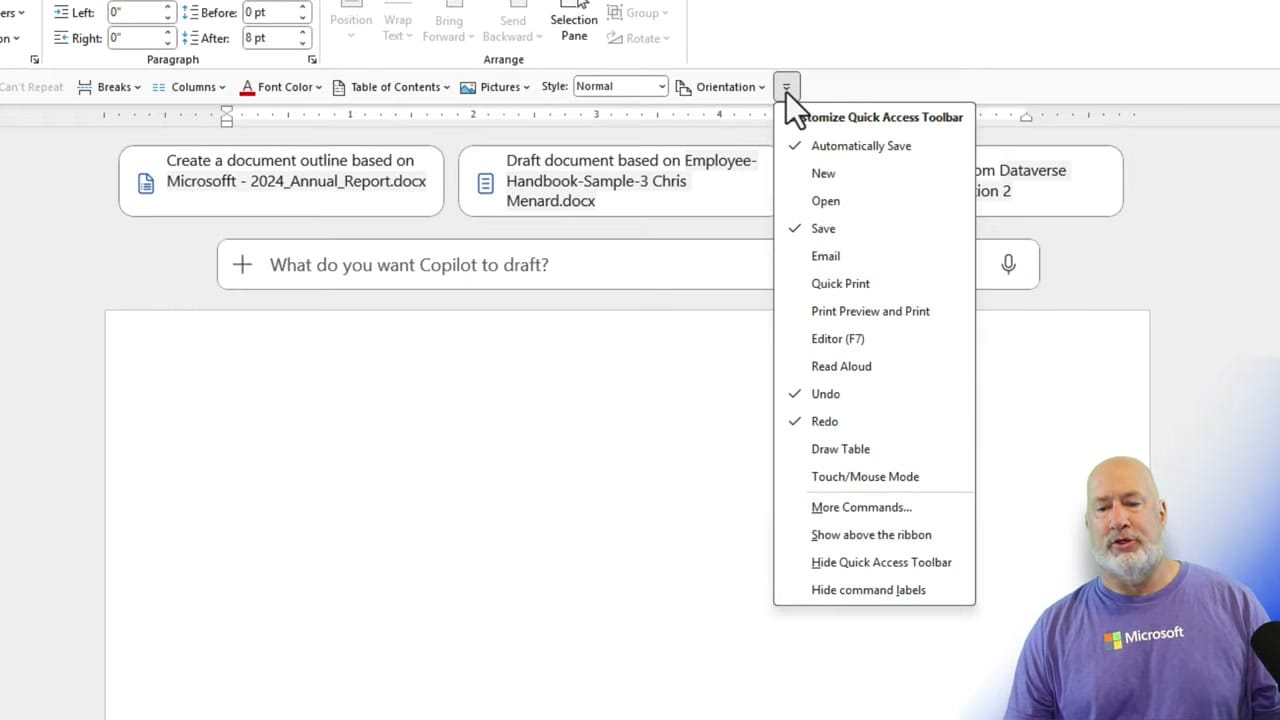Click the microphone icon for voice input
Screen dimensions: 1280x720
point(1008,264)
